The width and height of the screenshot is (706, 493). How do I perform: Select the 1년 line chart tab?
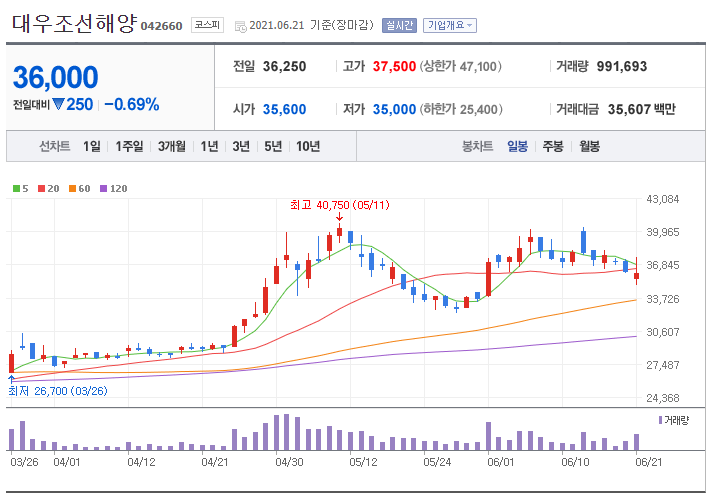(x=209, y=146)
